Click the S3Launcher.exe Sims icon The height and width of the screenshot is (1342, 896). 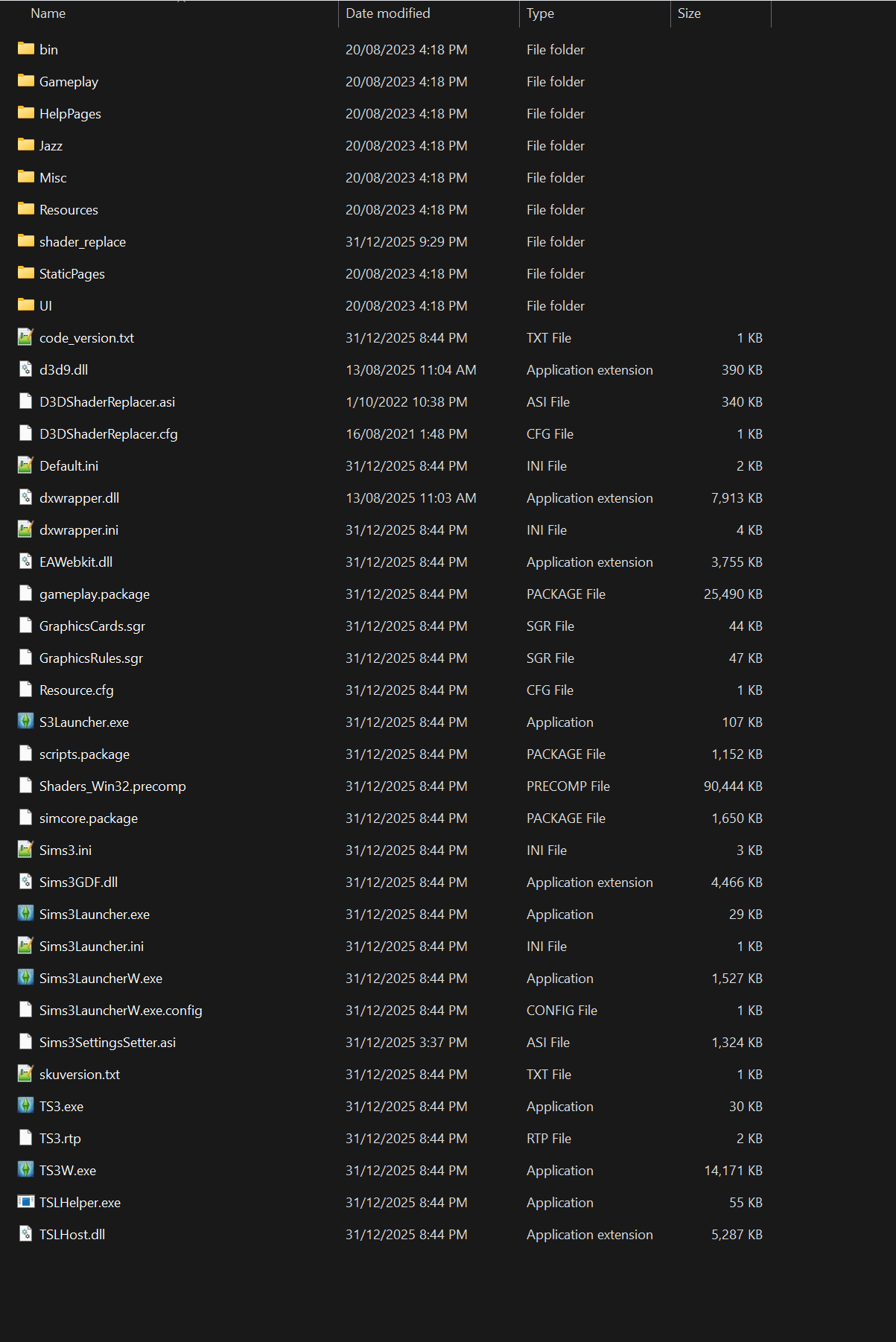26,722
